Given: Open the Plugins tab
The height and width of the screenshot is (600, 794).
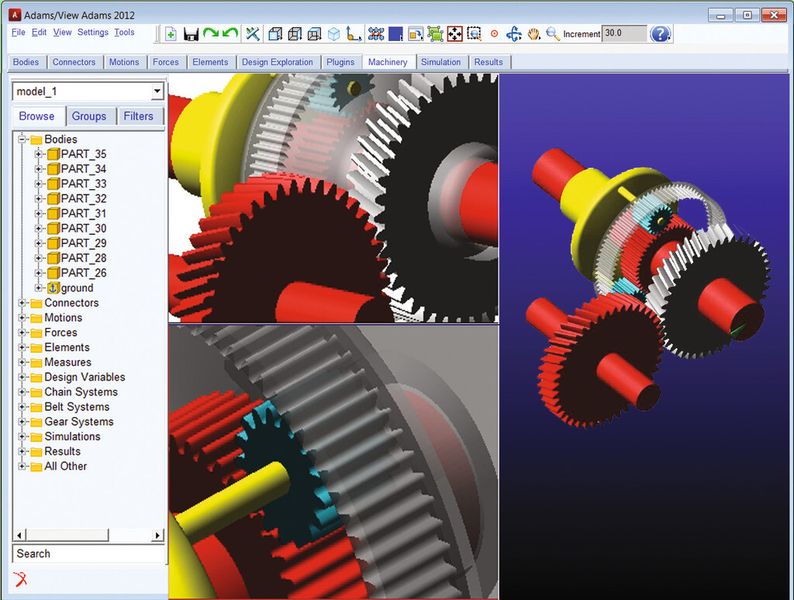Looking at the screenshot, I should [340, 62].
